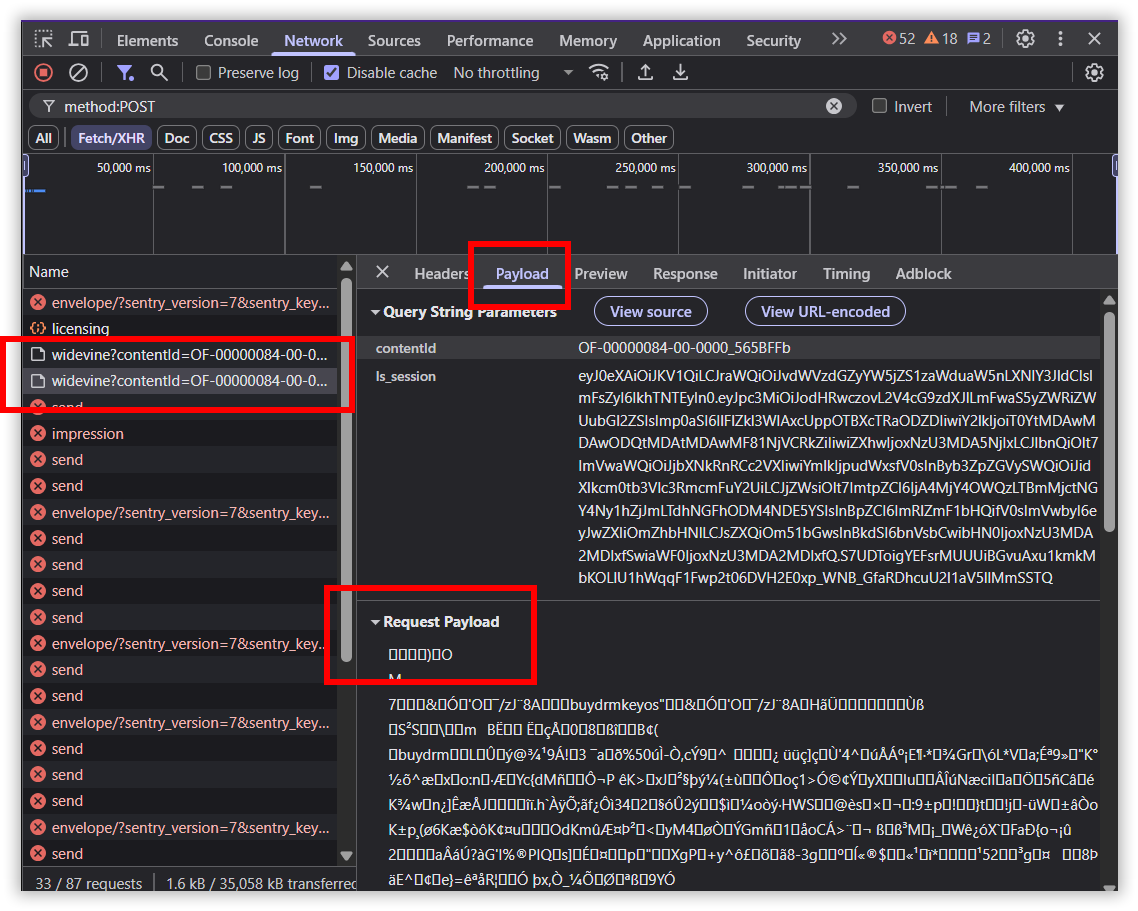The height and width of the screenshot is (911, 1138).
Task: Stop recording network log
Action: coord(43,72)
